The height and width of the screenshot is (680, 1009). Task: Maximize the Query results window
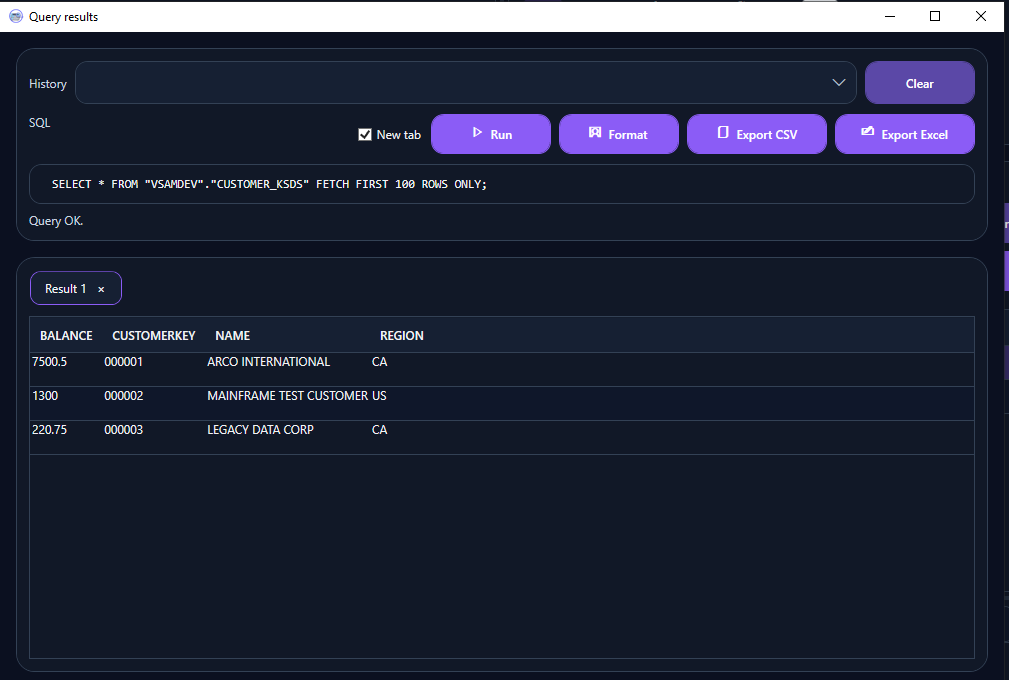tap(935, 16)
